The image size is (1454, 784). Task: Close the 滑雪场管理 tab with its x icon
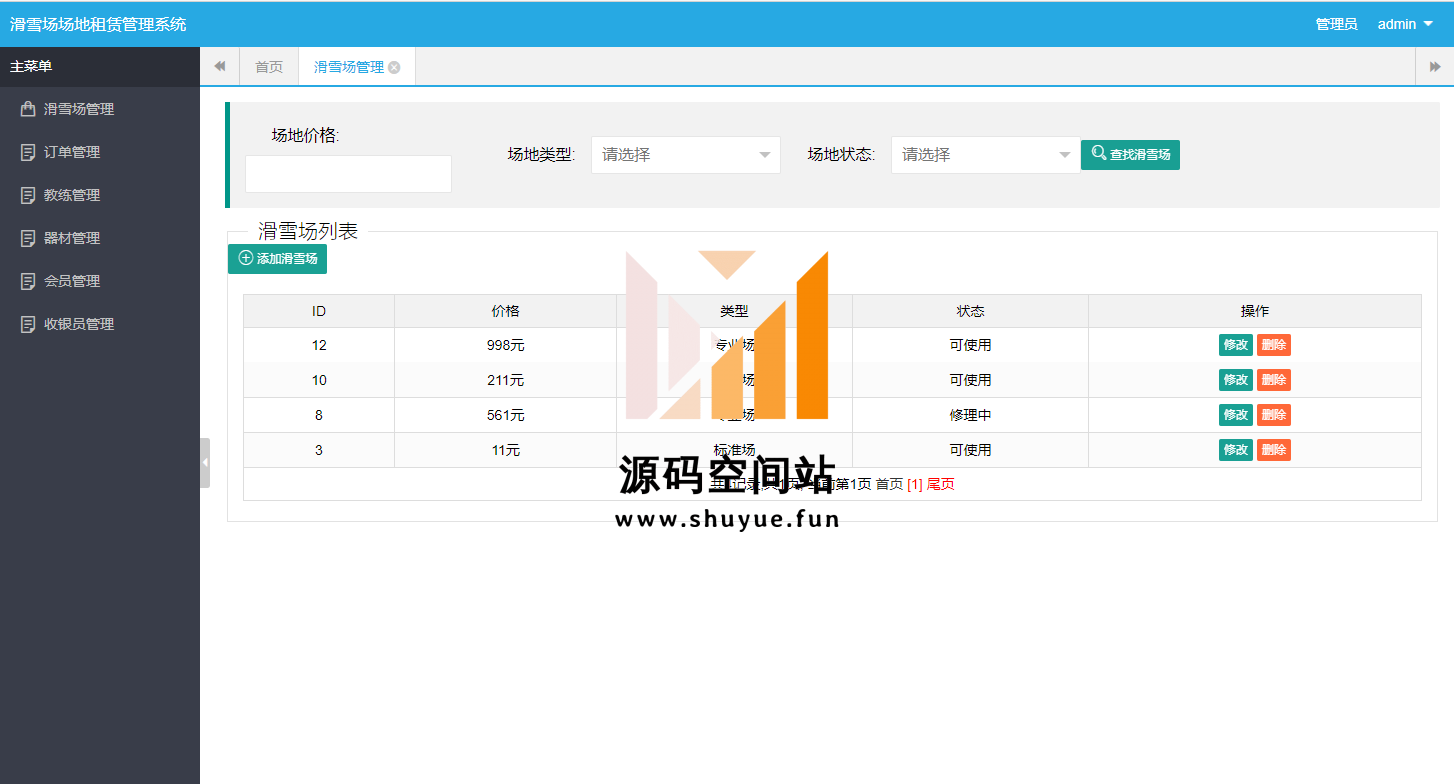pyautogui.click(x=394, y=68)
